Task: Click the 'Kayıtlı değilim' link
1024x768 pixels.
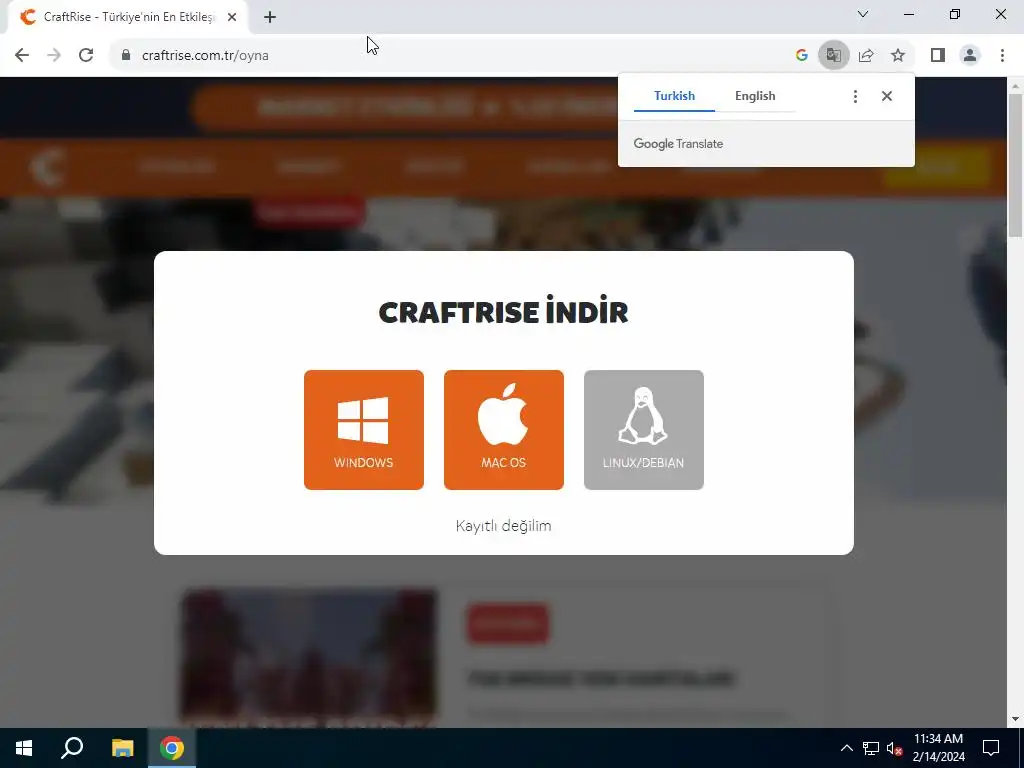Action: [504, 526]
